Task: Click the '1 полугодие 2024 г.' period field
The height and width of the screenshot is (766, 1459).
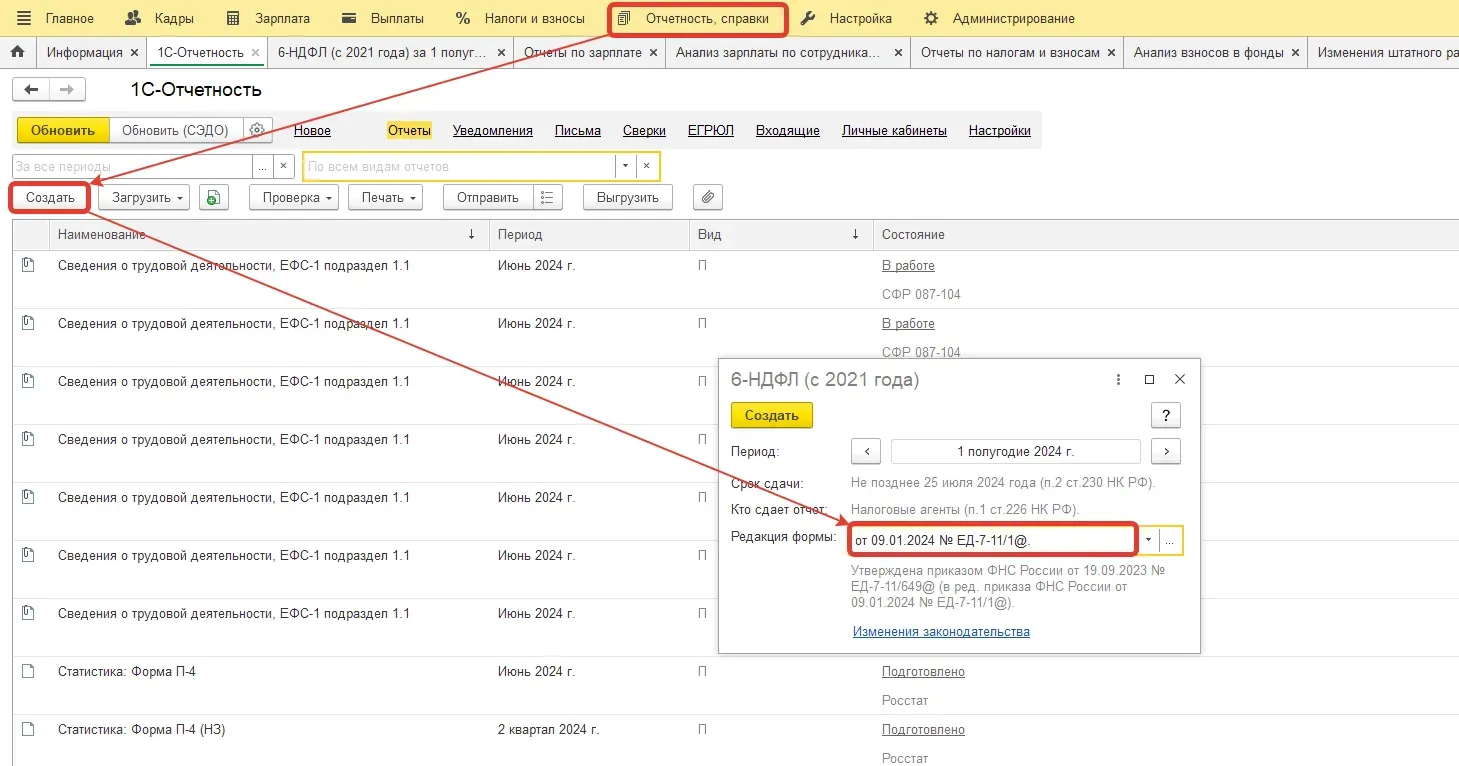Action: [1015, 452]
